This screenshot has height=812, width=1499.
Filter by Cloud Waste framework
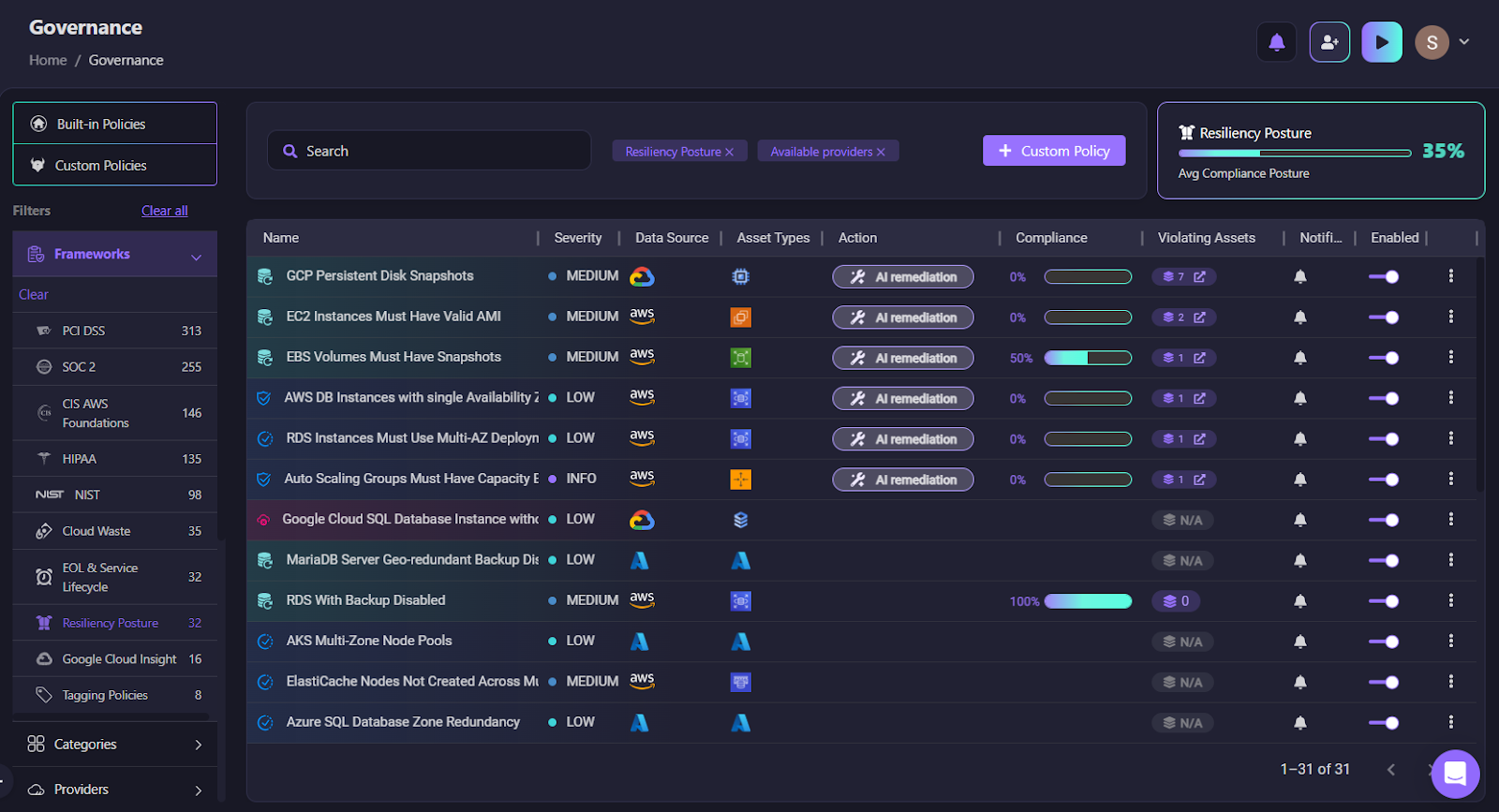click(x=115, y=531)
